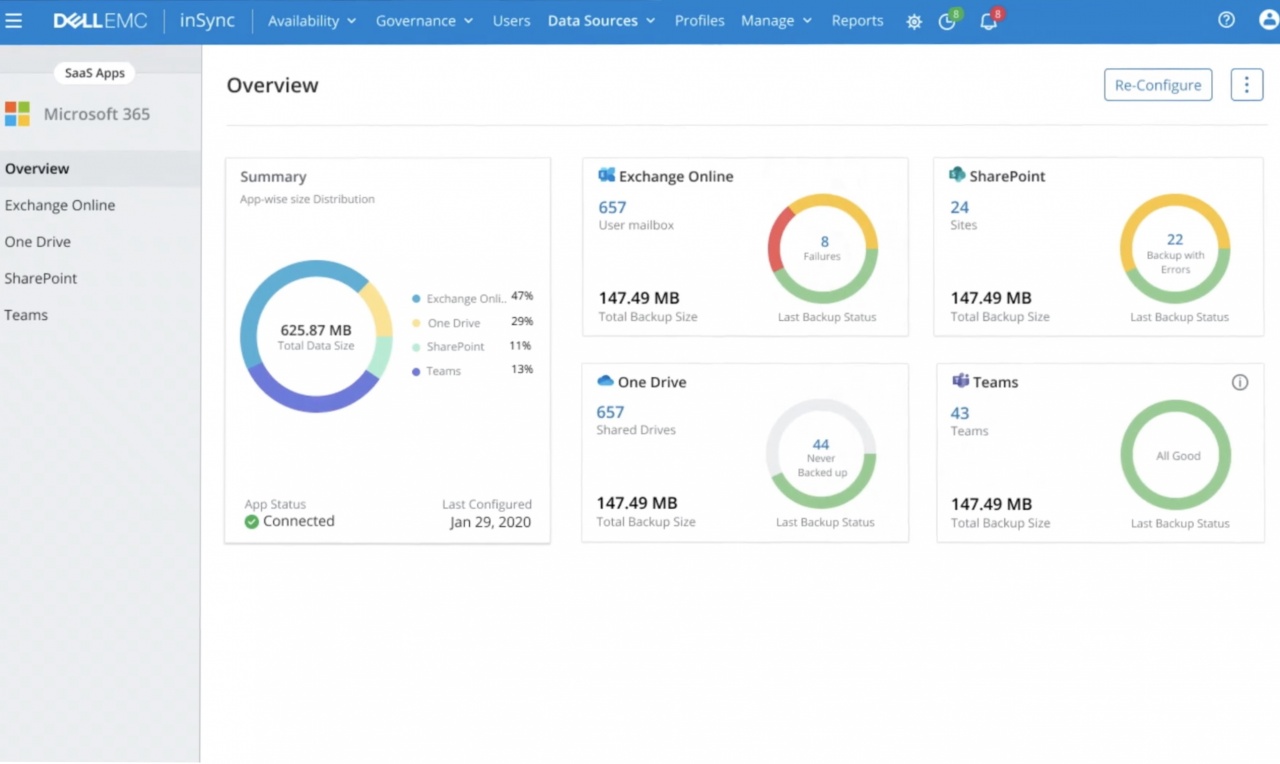This screenshot has height=764, width=1280.
Task: Click the yellow One Drive legend dot
Action: pos(416,323)
